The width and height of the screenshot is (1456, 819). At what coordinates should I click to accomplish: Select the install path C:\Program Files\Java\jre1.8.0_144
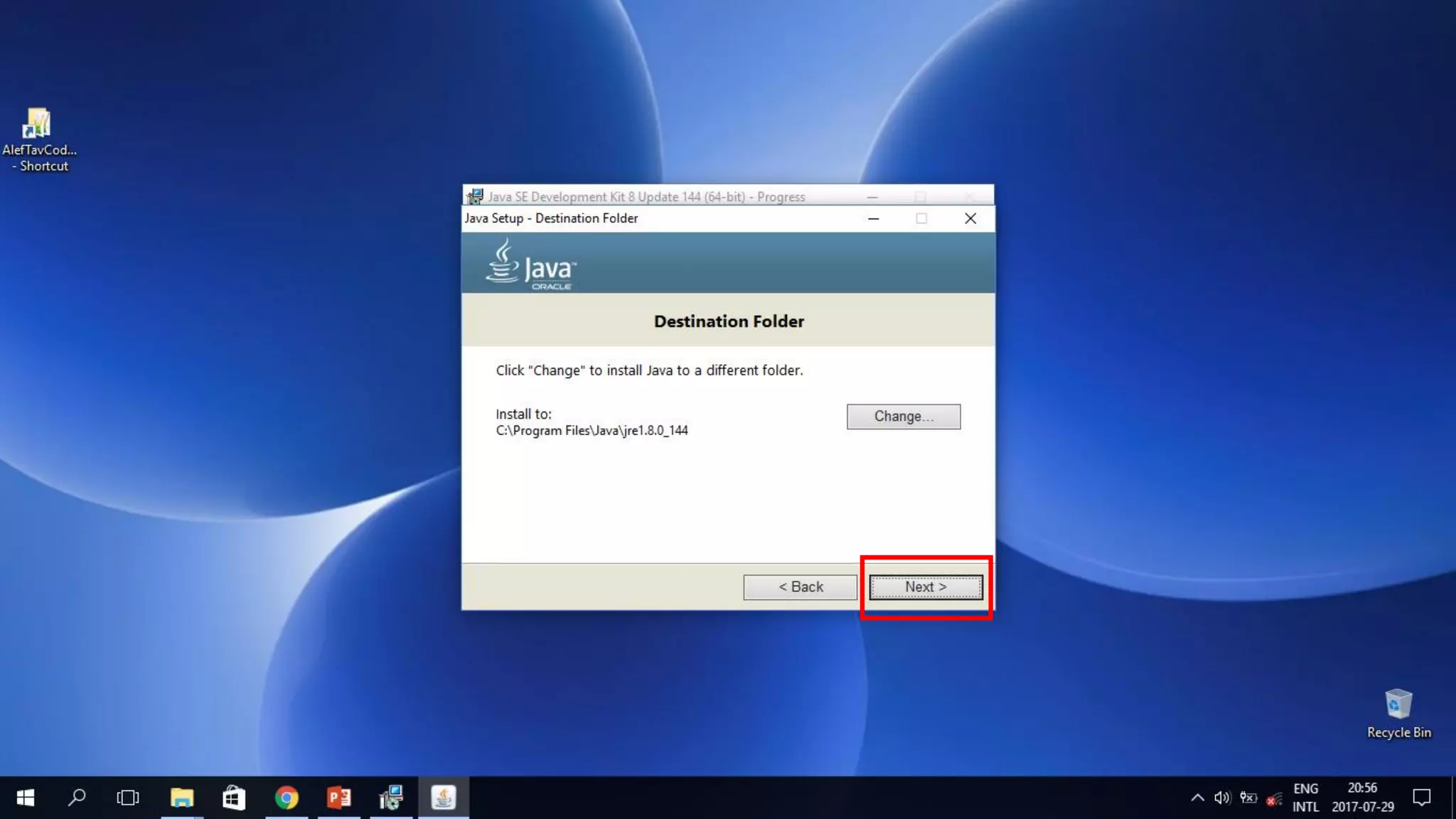tap(591, 431)
